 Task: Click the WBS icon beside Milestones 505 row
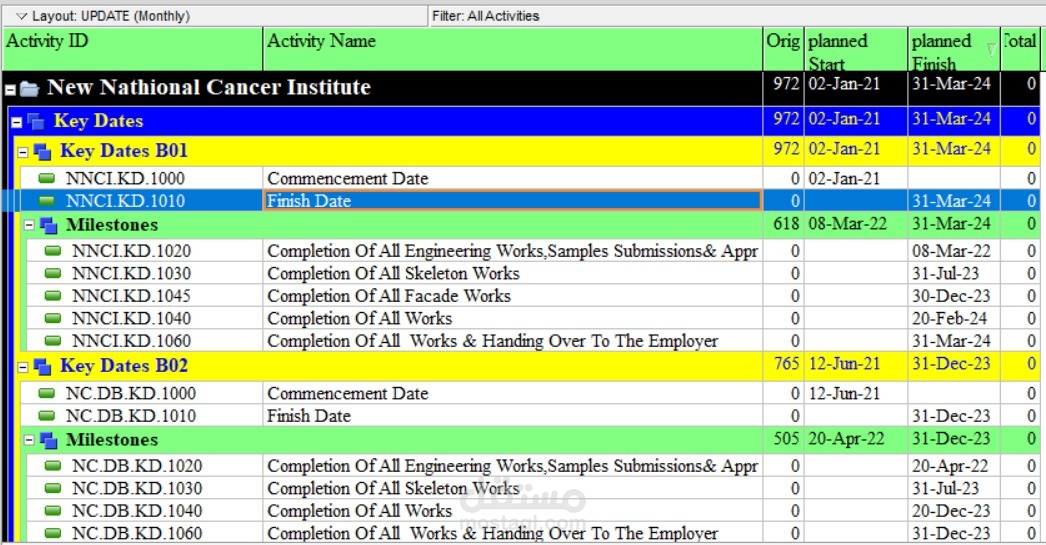click(49, 440)
